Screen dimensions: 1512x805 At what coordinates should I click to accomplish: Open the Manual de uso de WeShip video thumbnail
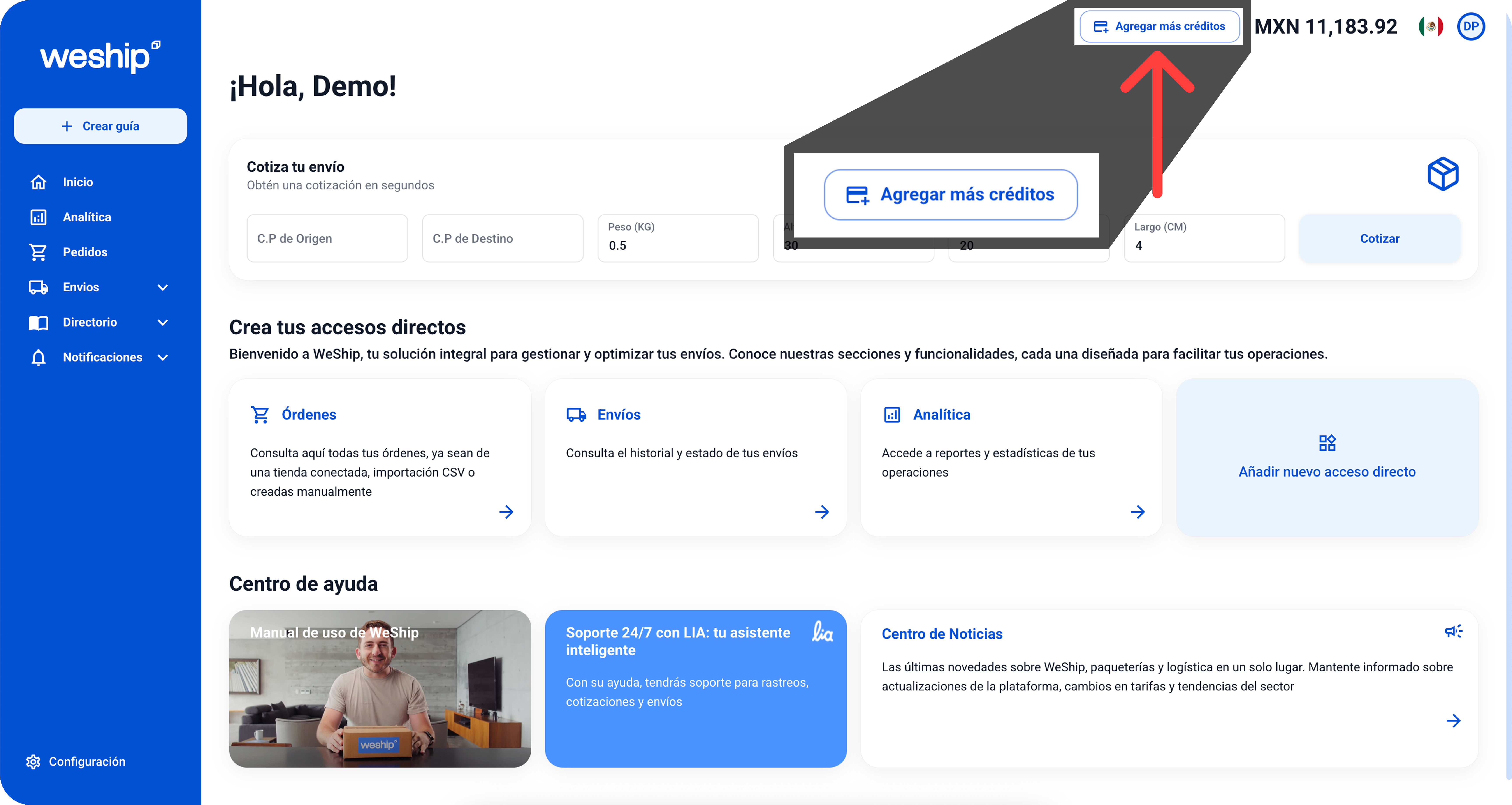[380, 688]
